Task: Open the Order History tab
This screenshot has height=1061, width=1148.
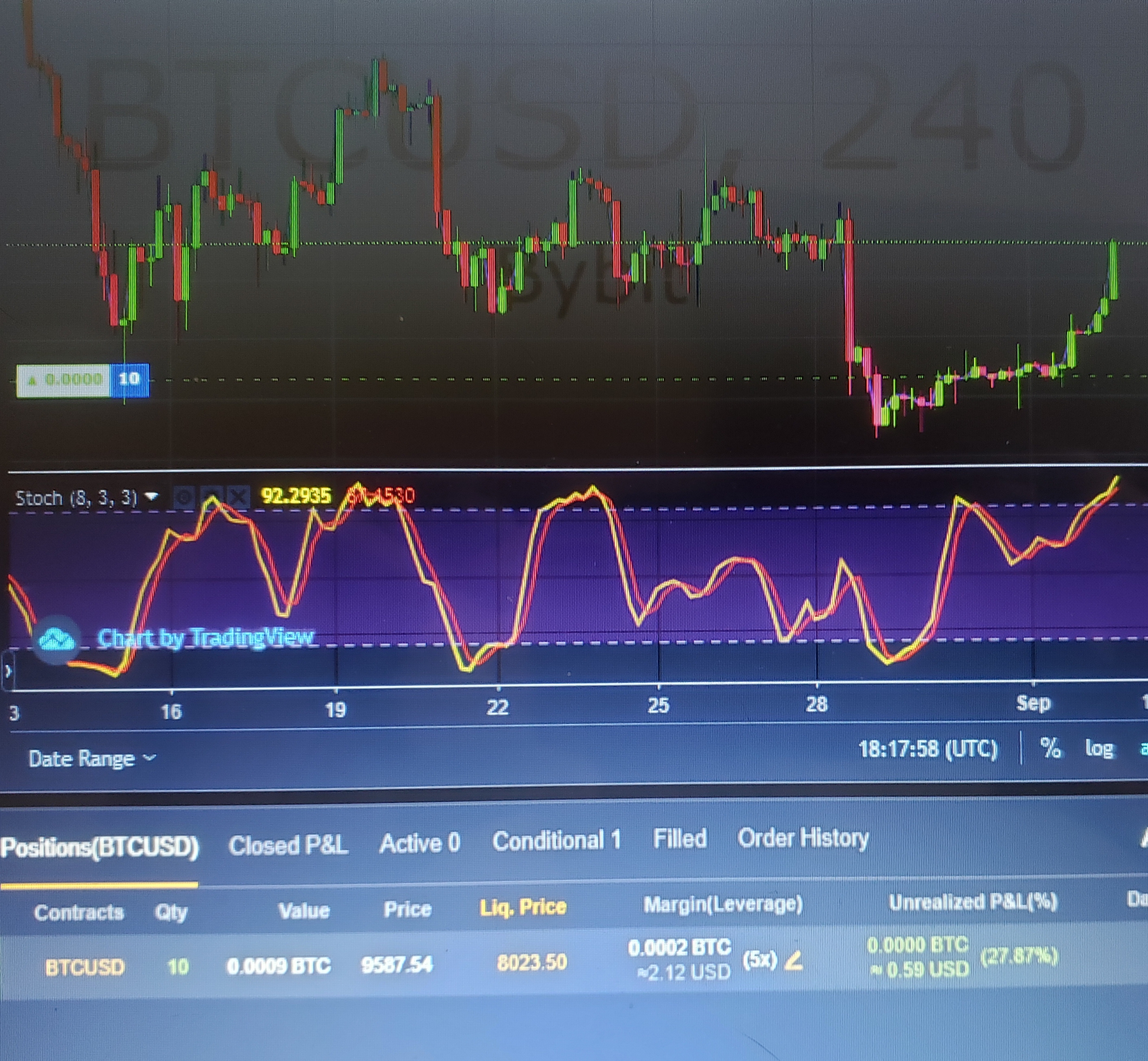Action: pyautogui.click(x=803, y=838)
